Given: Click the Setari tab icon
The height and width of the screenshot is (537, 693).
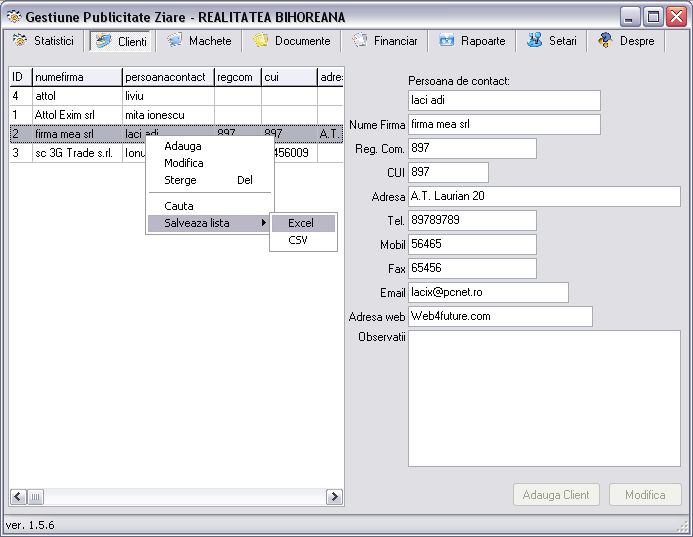Looking at the screenshot, I should click(x=535, y=41).
